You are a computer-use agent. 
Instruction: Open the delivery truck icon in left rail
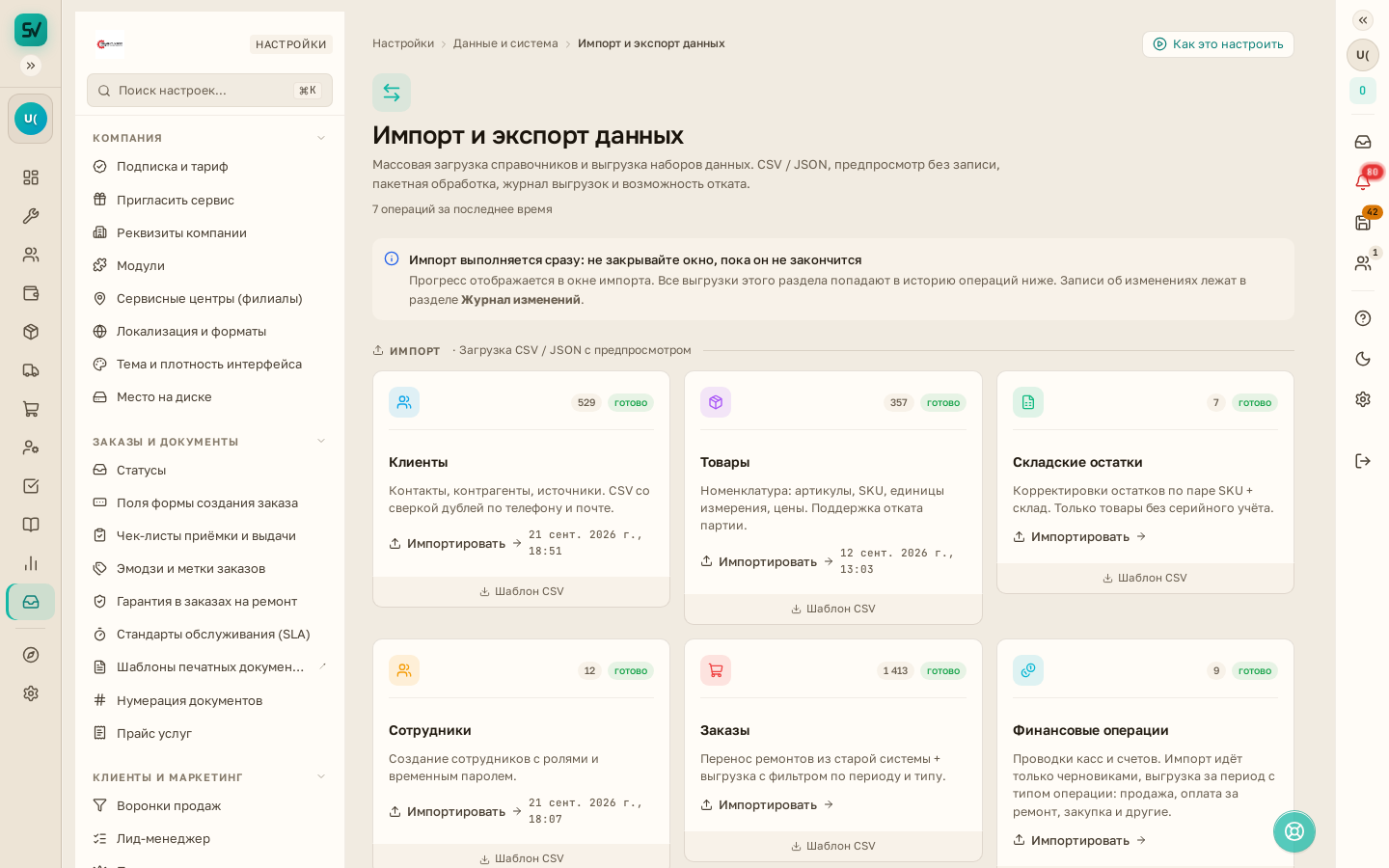coord(31,370)
